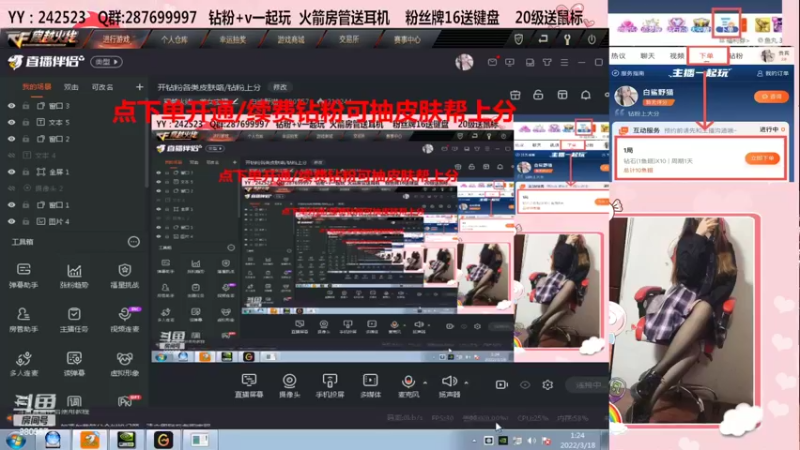
Task: Open 视频连麦 tool in the toolbox
Action: (x=124, y=320)
